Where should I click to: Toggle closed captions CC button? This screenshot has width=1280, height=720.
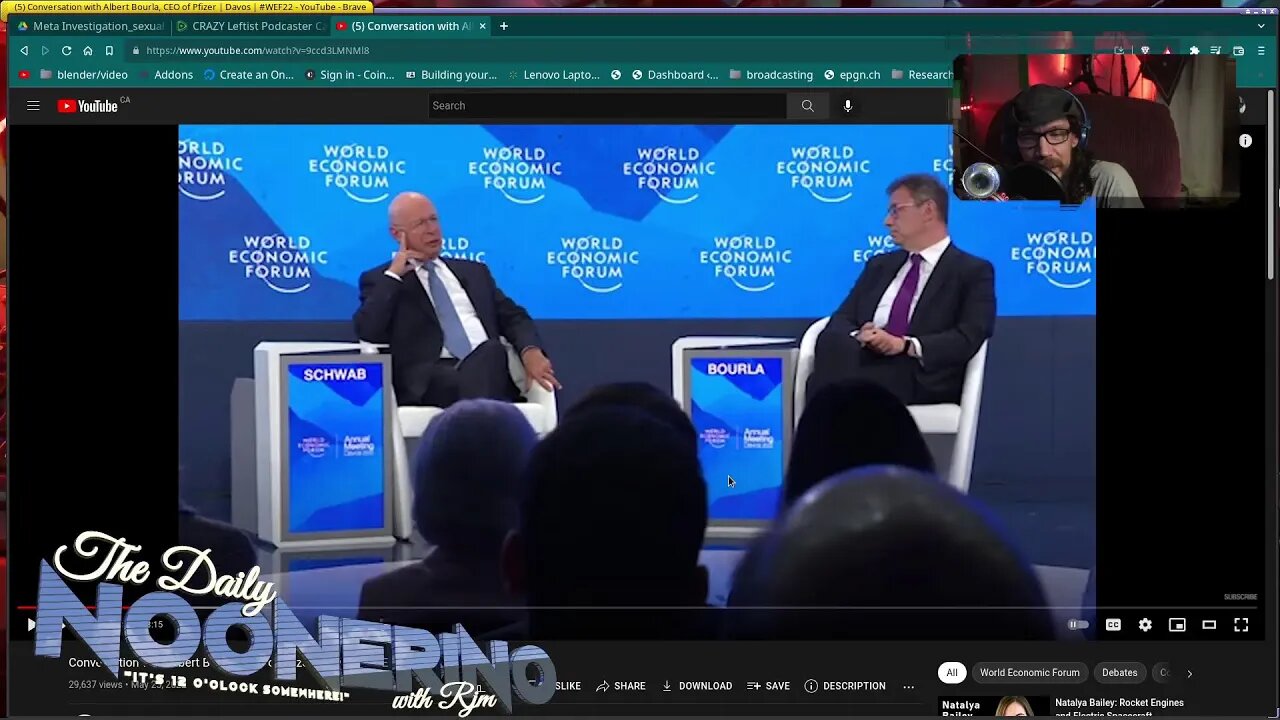click(x=1113, y=625)
